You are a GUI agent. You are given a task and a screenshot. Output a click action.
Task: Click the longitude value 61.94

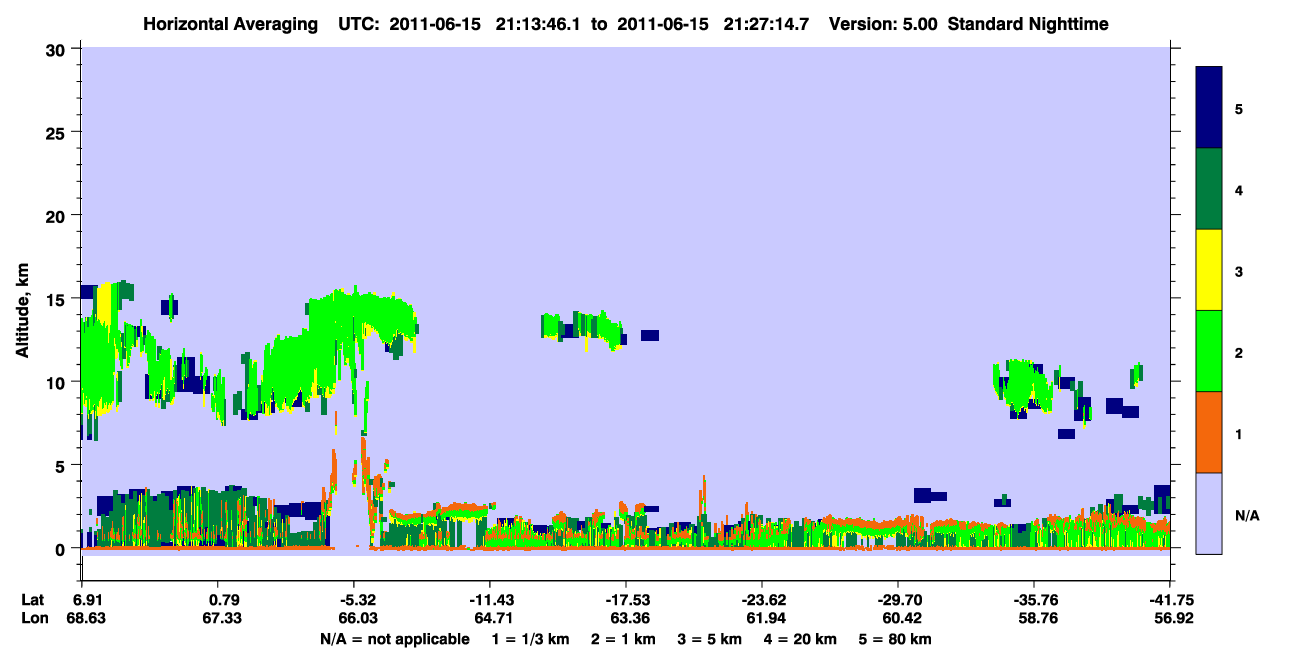click(765, 618)
